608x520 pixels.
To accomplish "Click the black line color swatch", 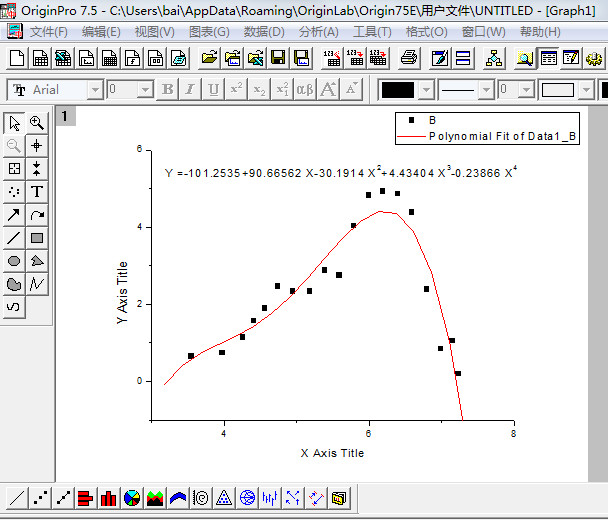I will [x=398, y=90].
